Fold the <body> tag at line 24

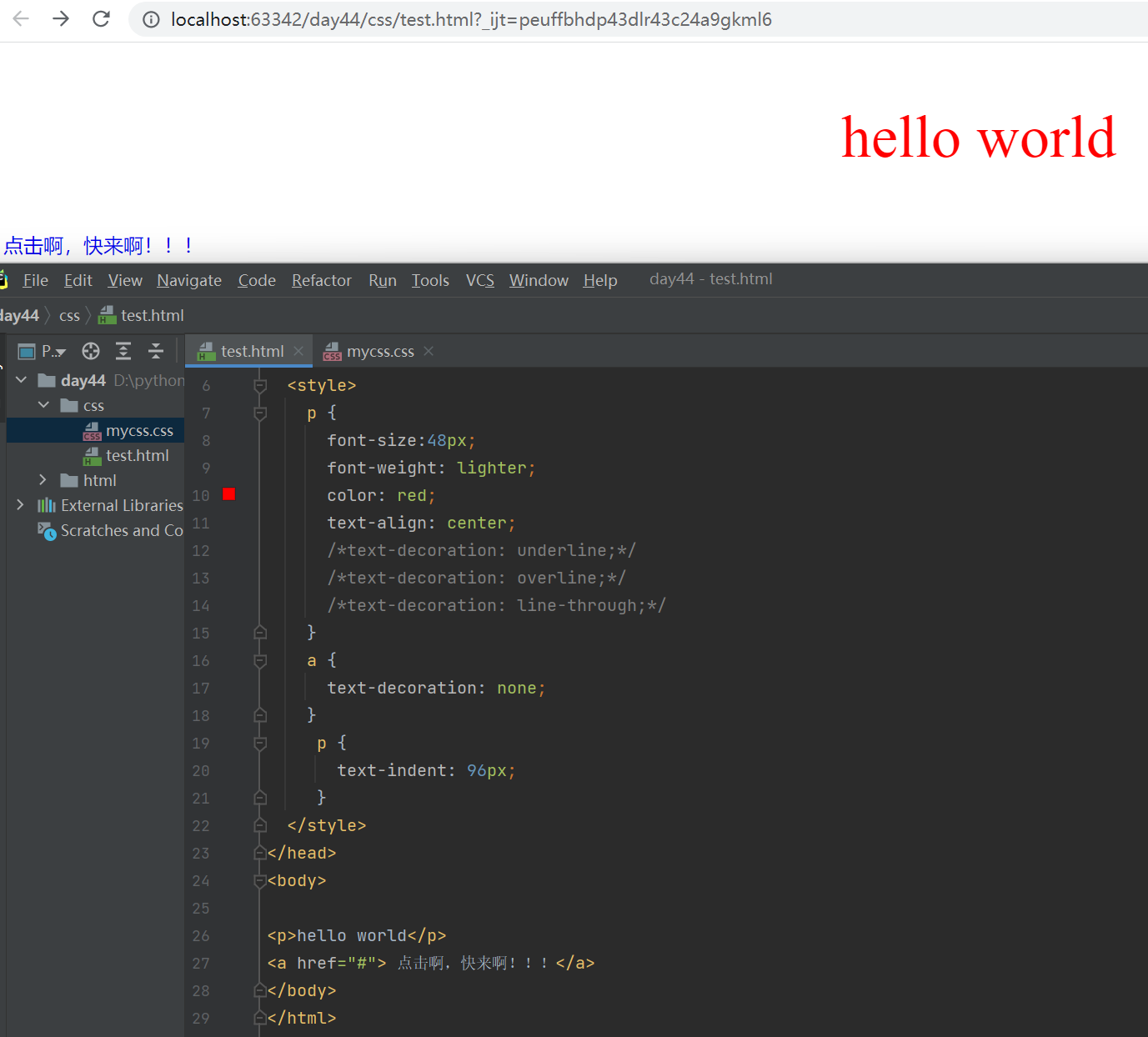[260, 880]
